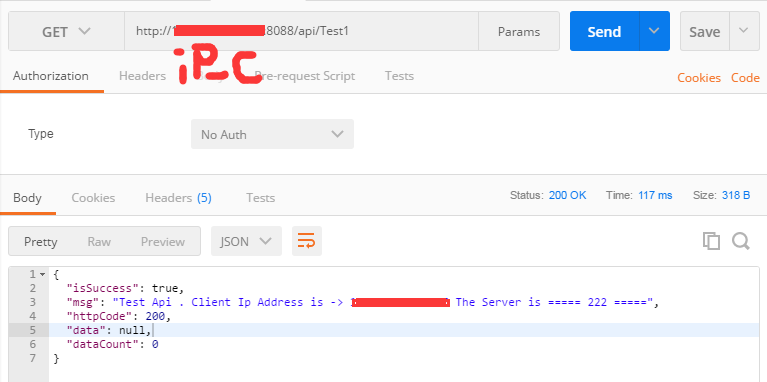767x382 pixels.
Task: Select the Authorization tab
Action: tap(51, 76)
